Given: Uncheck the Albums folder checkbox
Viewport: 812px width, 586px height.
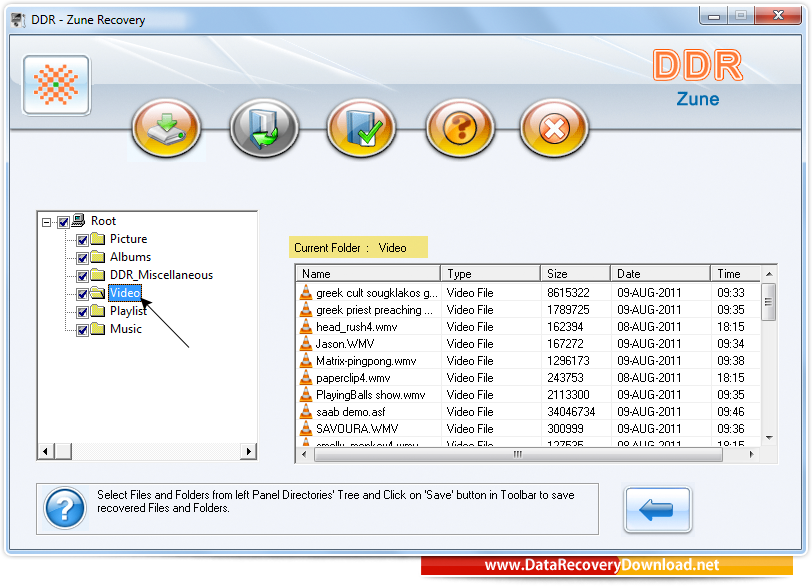Looking at the screenshot, I should pos(82,258).
